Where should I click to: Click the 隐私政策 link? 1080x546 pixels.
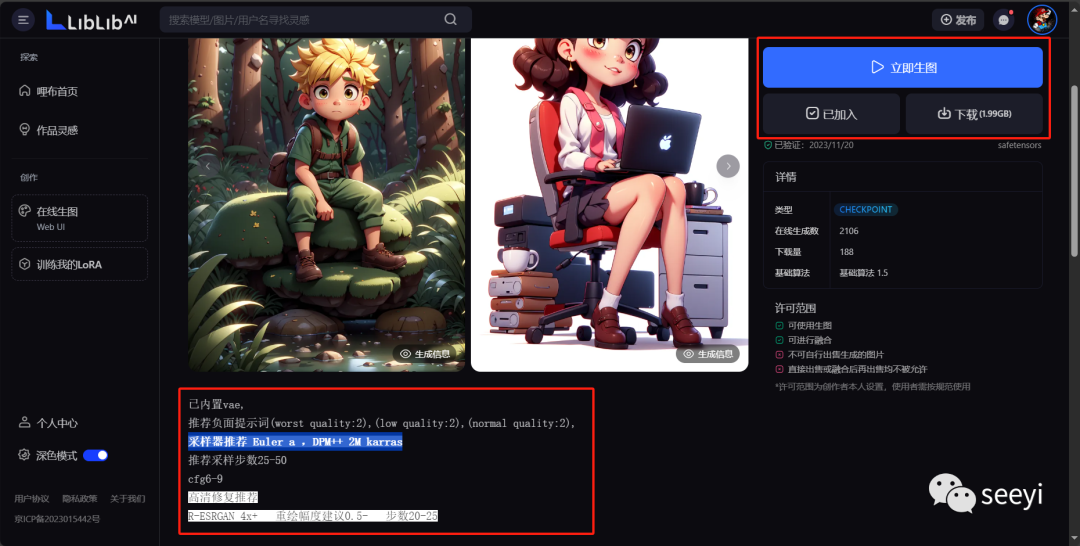(80, 498)
